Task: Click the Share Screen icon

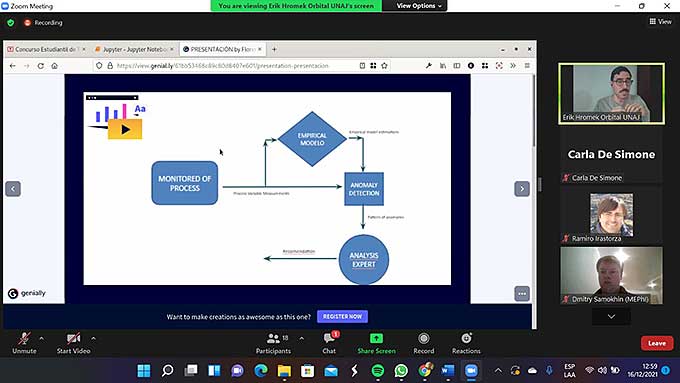Action: (x=376, y=338)
